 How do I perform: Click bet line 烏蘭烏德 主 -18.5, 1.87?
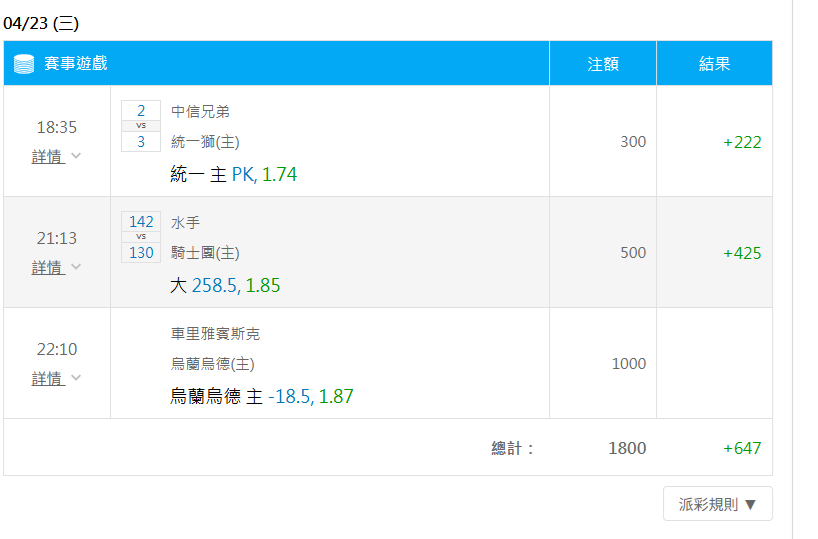261,397
